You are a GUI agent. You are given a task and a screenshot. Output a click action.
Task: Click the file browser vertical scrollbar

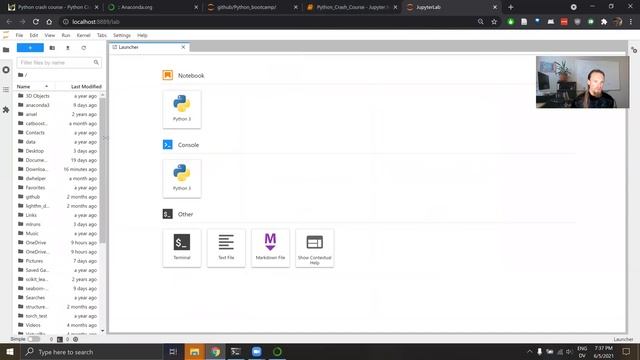[102, 170]
